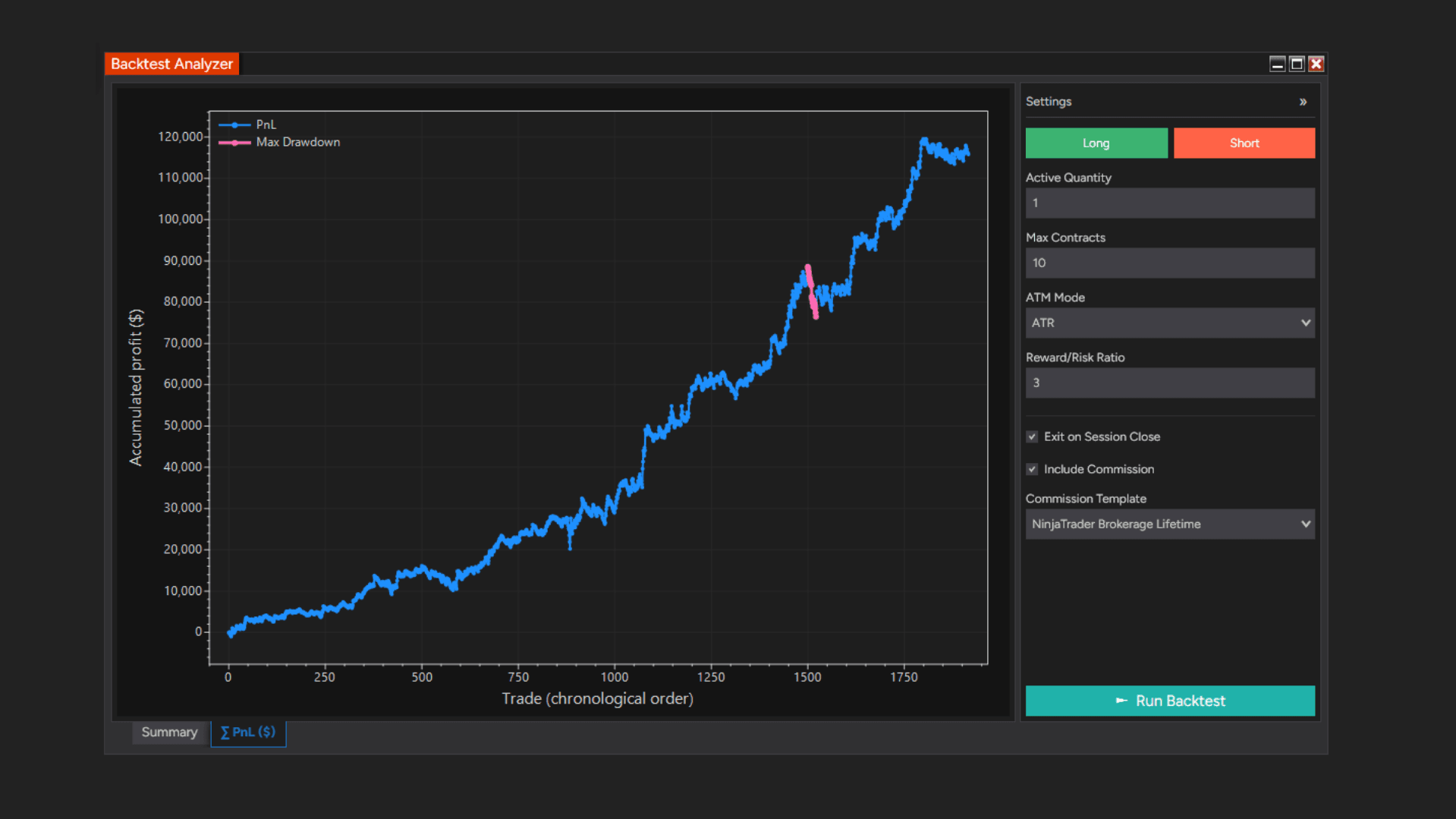Click the 1750 x-axis tick label
1456x819 pixels.
click(x=904, y=677)
